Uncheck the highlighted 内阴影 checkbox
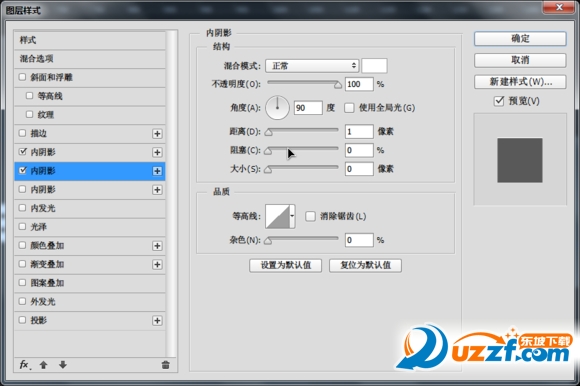This screenshot has width=580, height=386. [x=23, y=170]
